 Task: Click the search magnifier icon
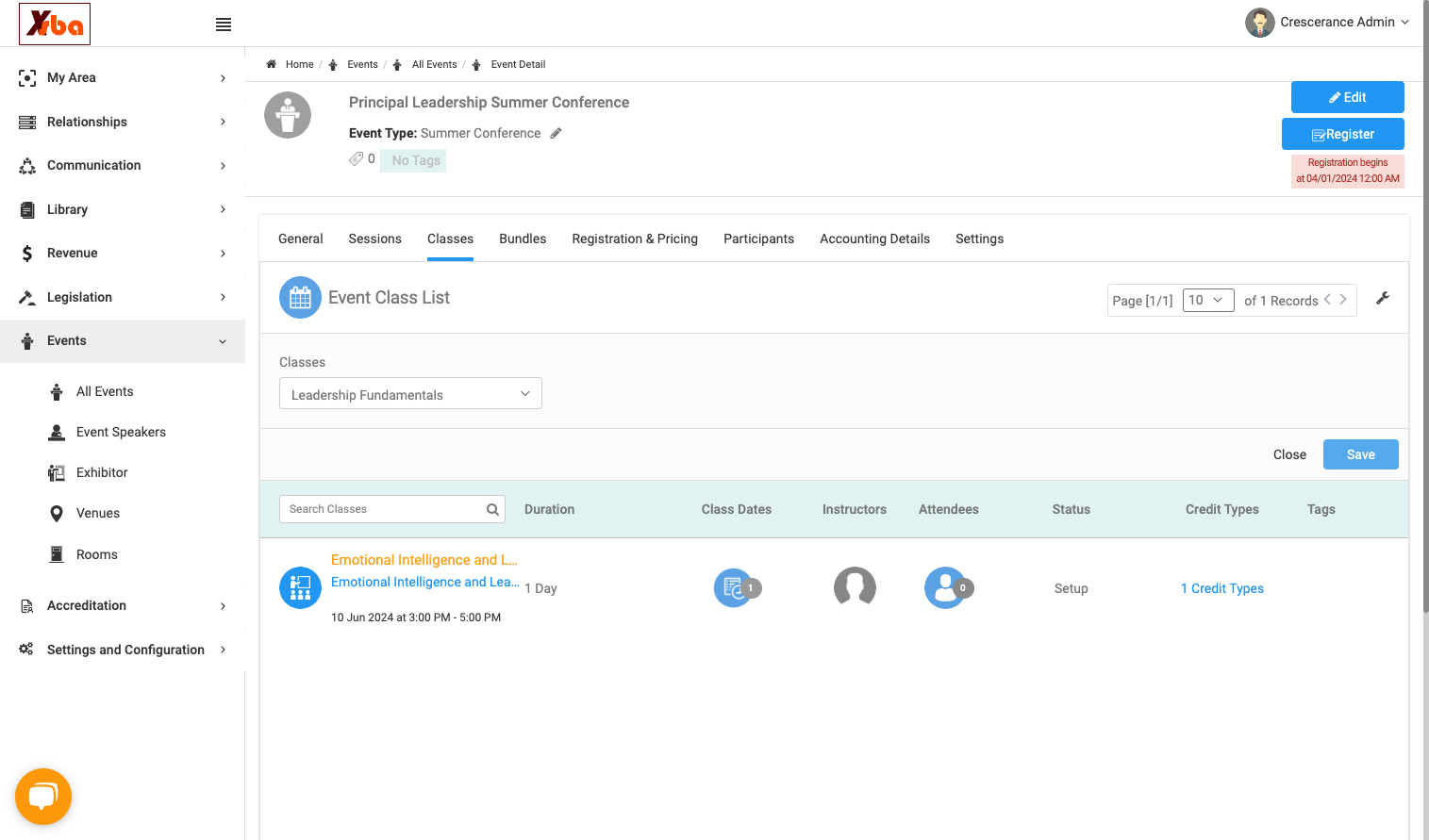pyautogui.click(x=492, y=509)
